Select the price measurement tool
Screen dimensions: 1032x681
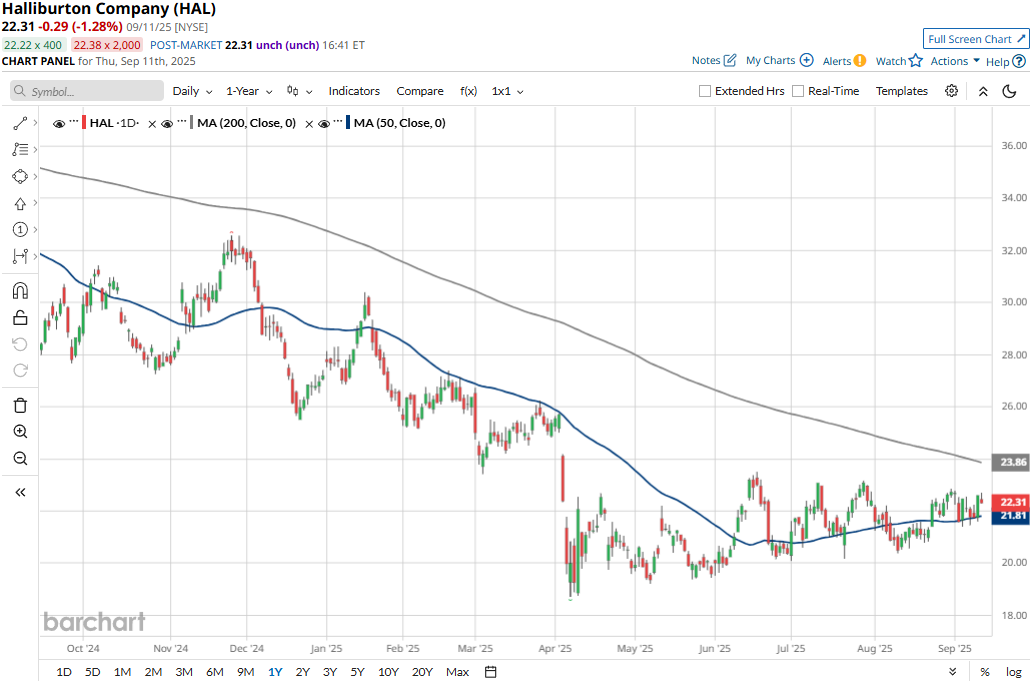(20, 256)
